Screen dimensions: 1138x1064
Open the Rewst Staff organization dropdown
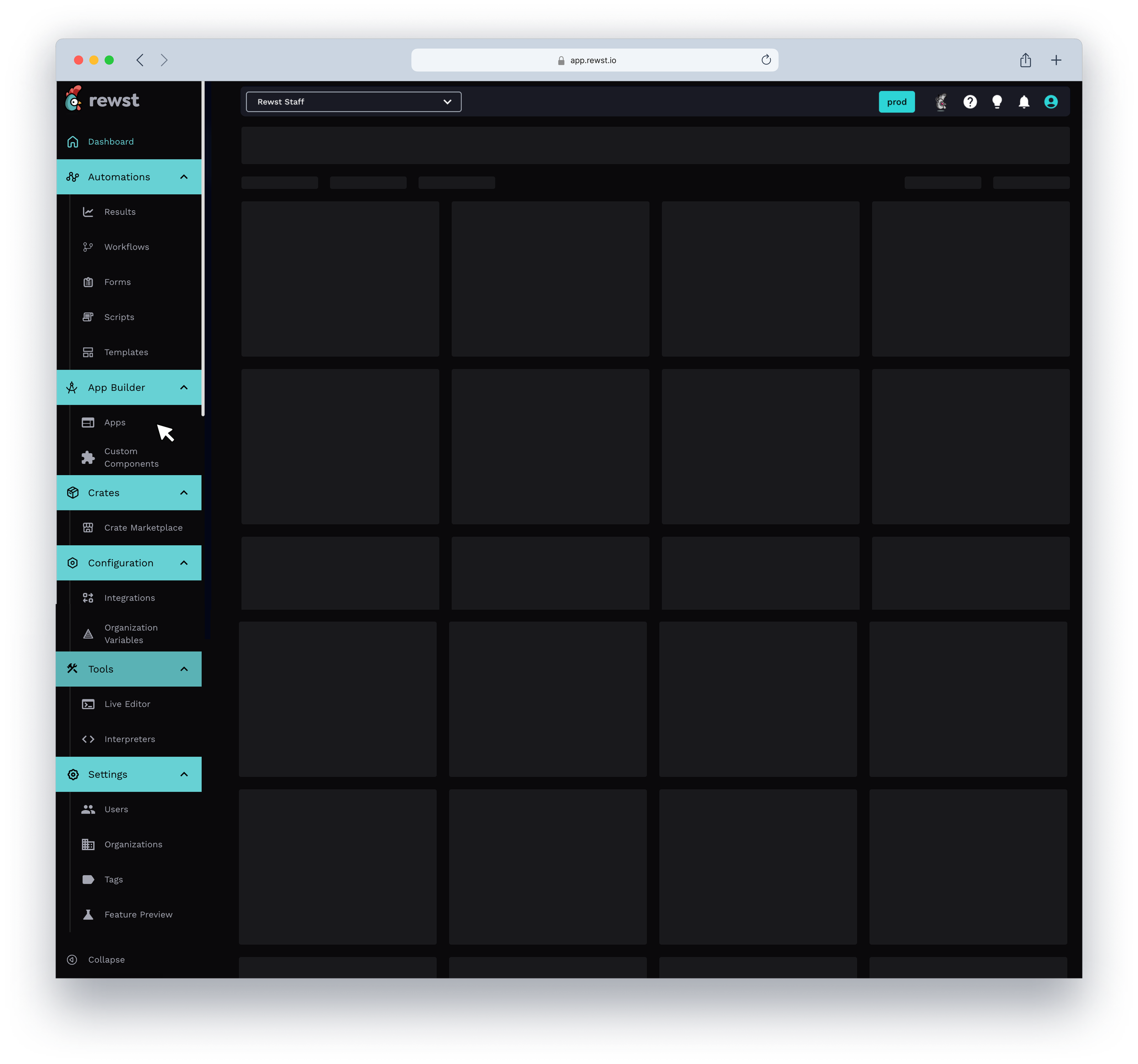tap(353, 102)
